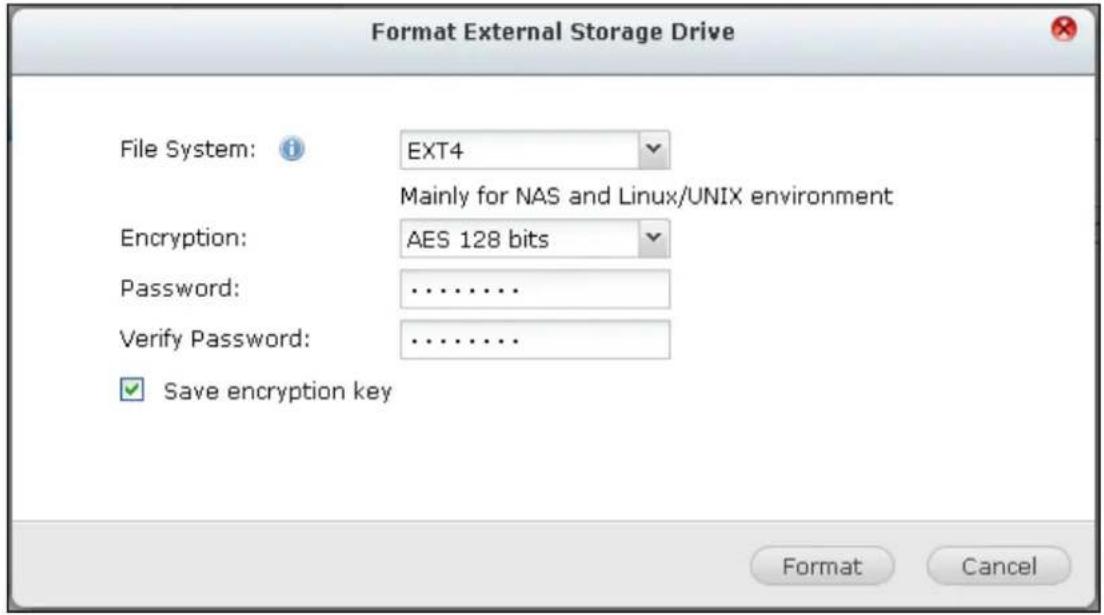The height and width of the screenshot is (615, 1104).
Task: Close the Format External Storage Drive dialog
Action: click(1067, 30)
